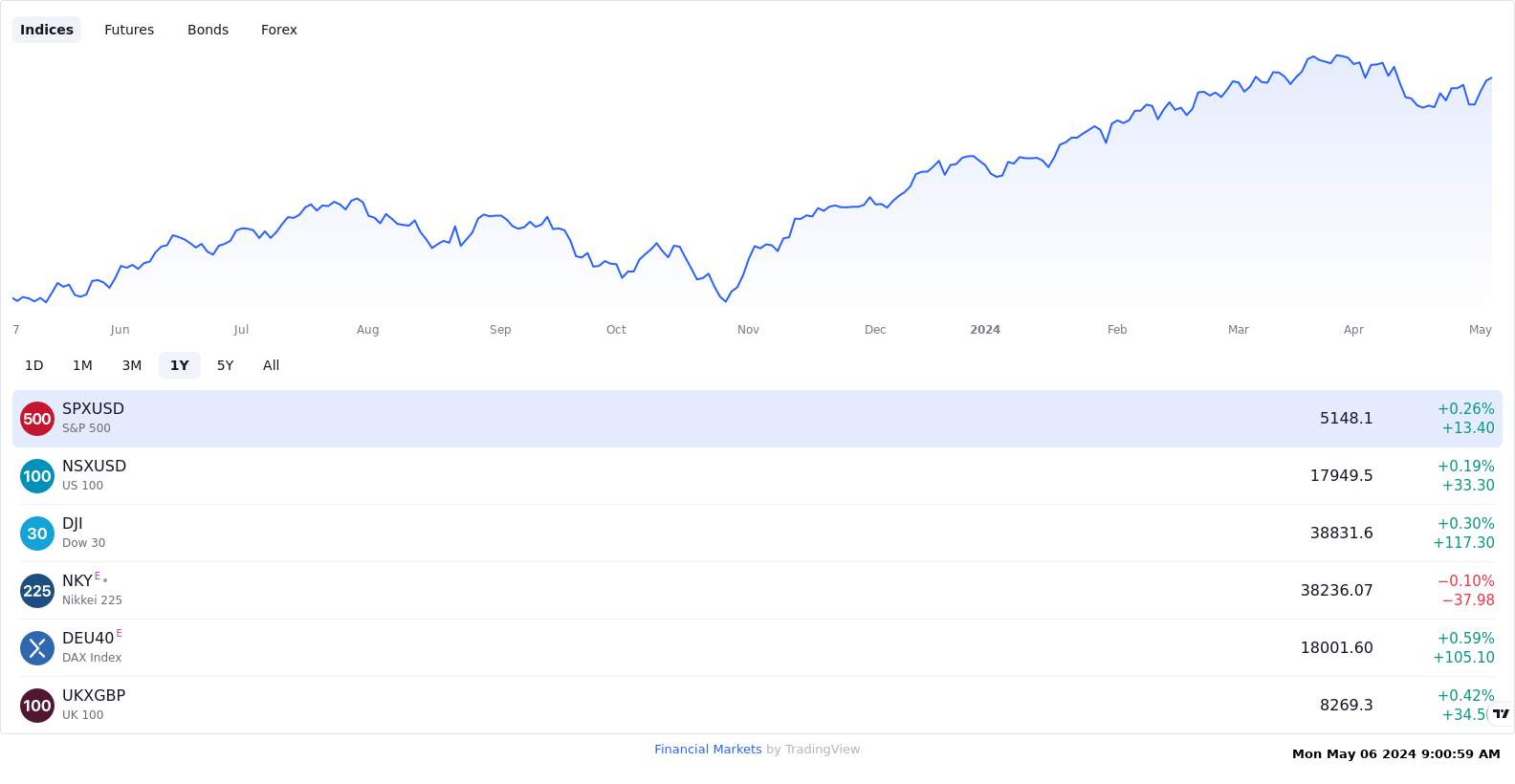Click the red S&P 500 icon
Screen dimensions: 1515x784
37,419
